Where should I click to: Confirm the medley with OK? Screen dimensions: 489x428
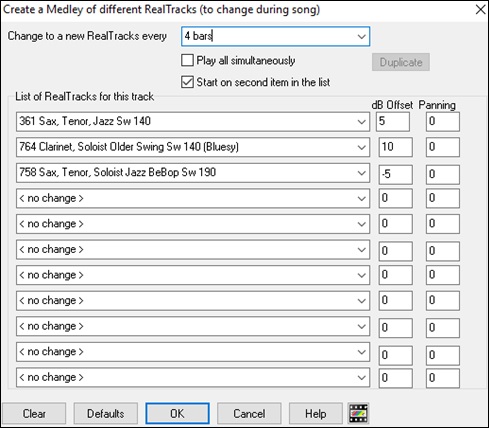pyautogui.click(x=177, y=414)
